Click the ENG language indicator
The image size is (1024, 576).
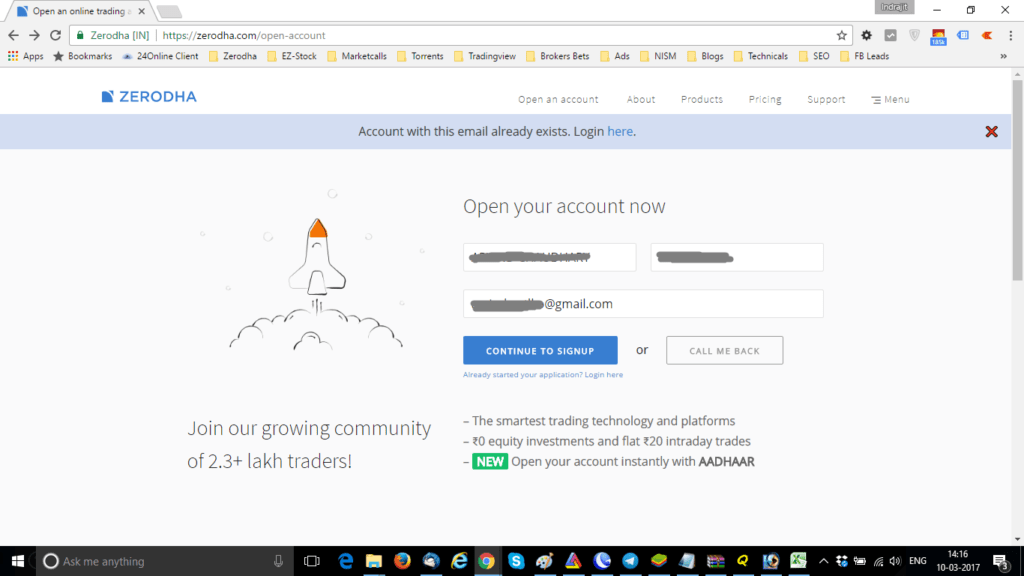(x=918, y=561)
